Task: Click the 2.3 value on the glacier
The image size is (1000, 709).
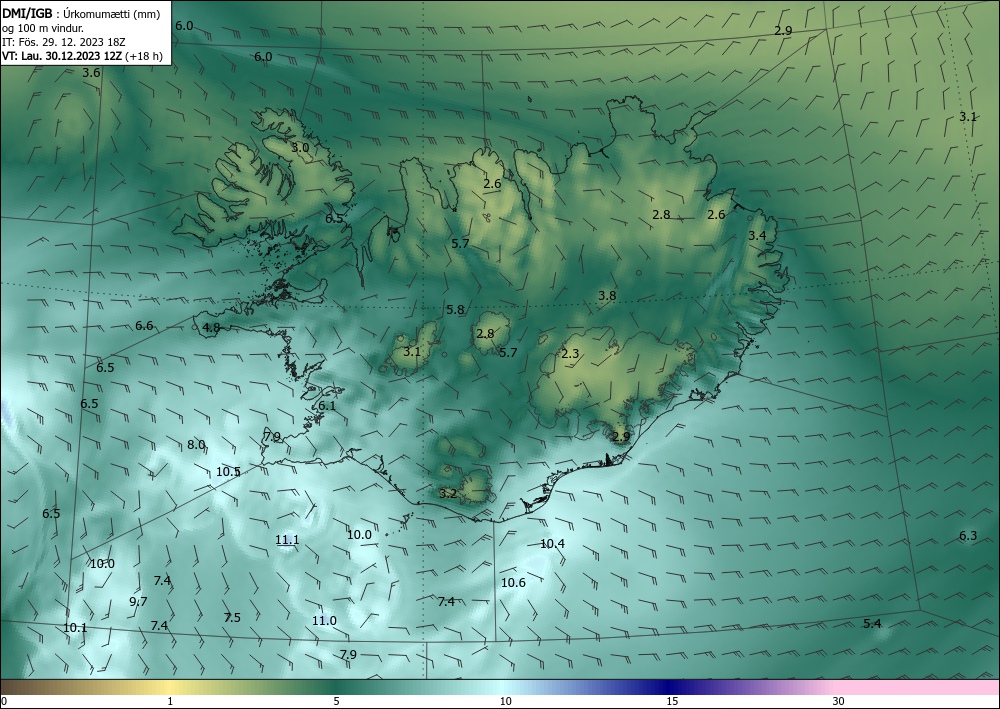Action: (x=570, y=354)
